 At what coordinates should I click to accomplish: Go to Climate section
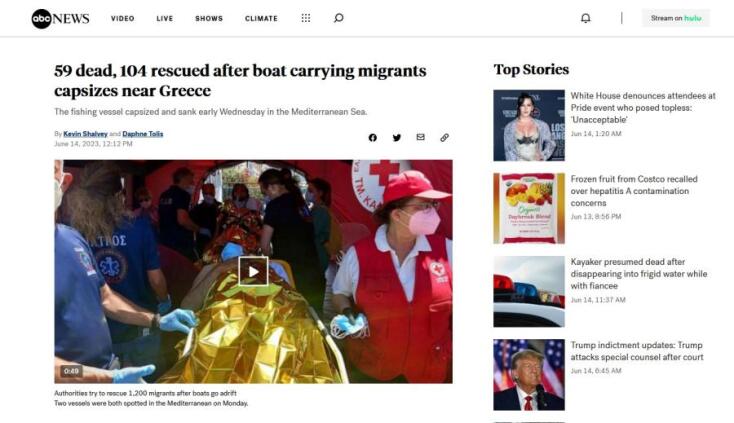pyautogui.click(x=261, y=18)
